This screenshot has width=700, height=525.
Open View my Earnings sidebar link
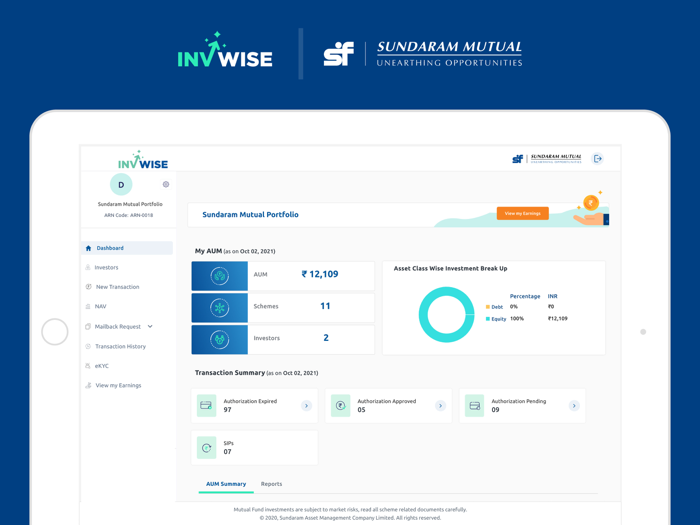click(118, 385)
